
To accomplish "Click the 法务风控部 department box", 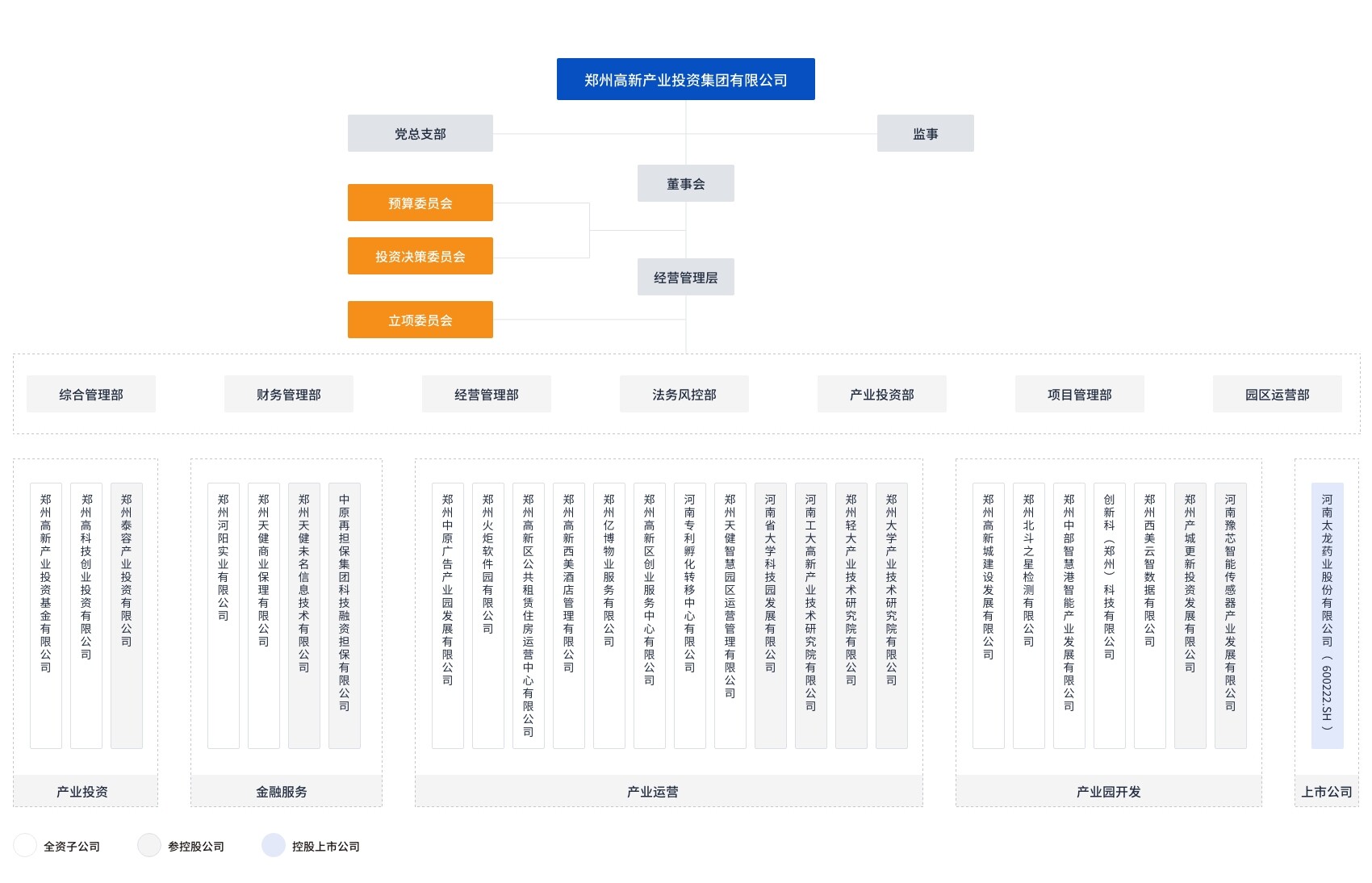I will 684,394.
